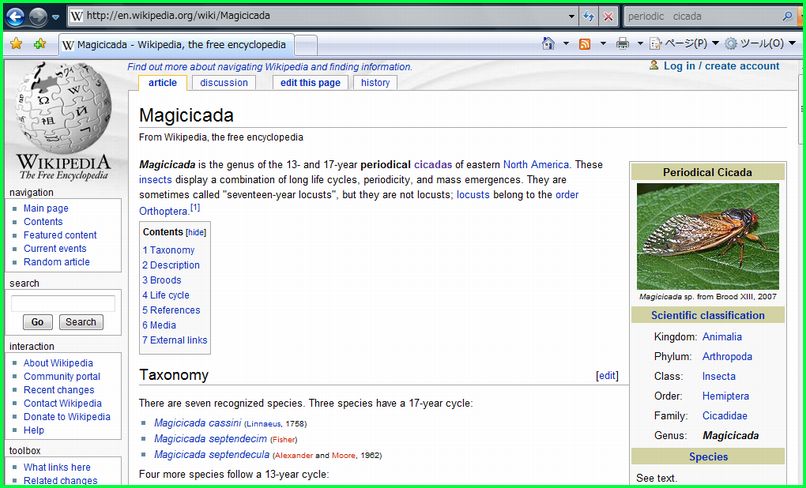Click the [1] footnote reference
The width and height of the screenshot is (806, 488).
(x=195, y=208)
